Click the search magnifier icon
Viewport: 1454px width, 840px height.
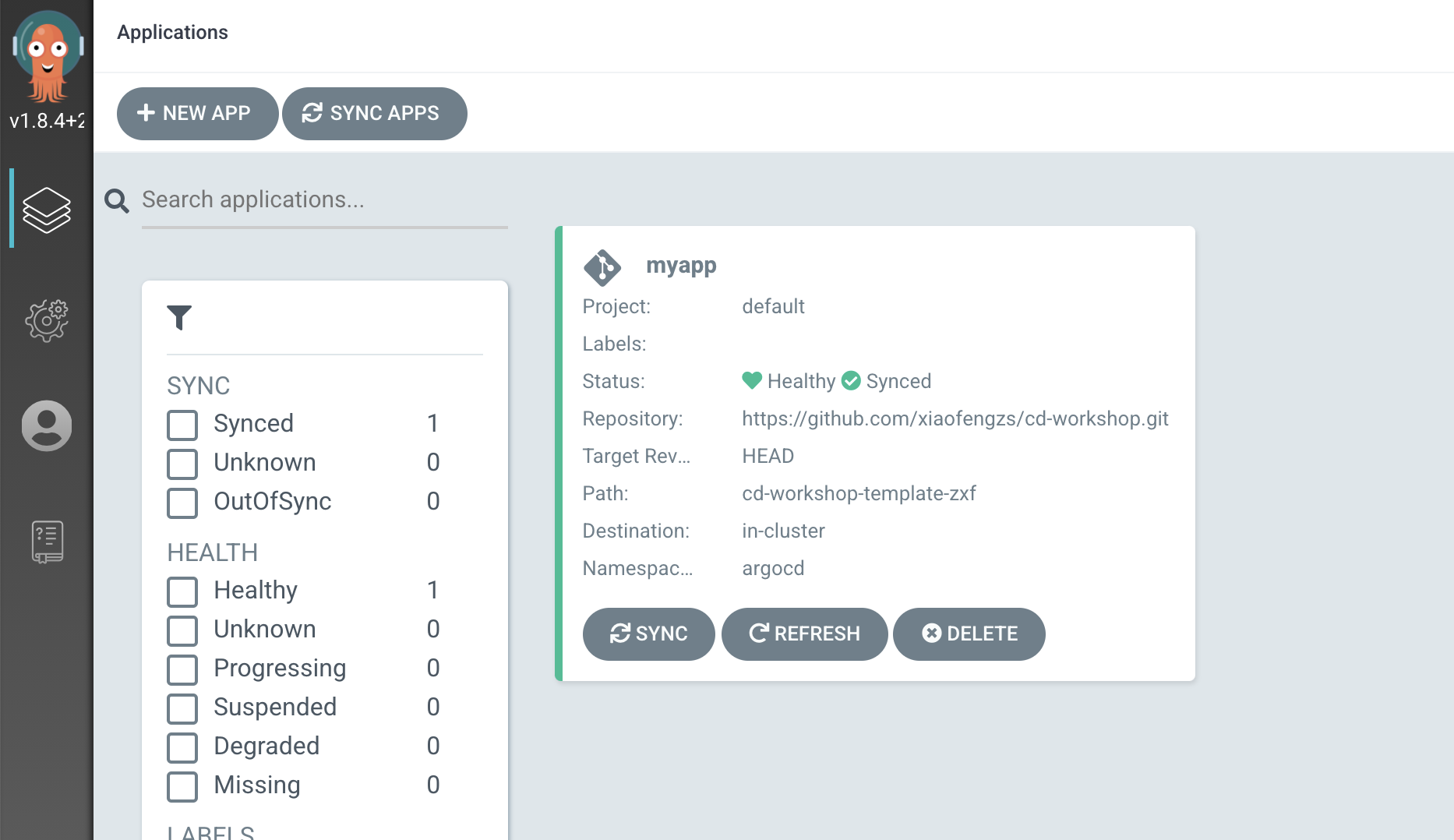117,201
